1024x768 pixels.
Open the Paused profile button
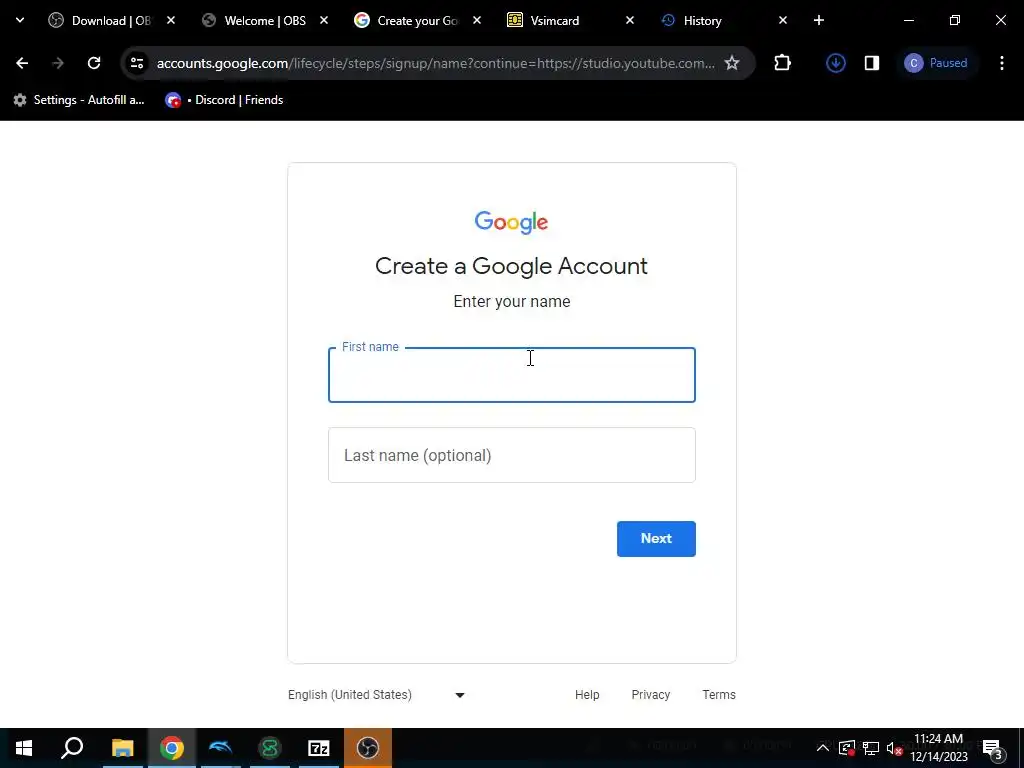point(936,63)
